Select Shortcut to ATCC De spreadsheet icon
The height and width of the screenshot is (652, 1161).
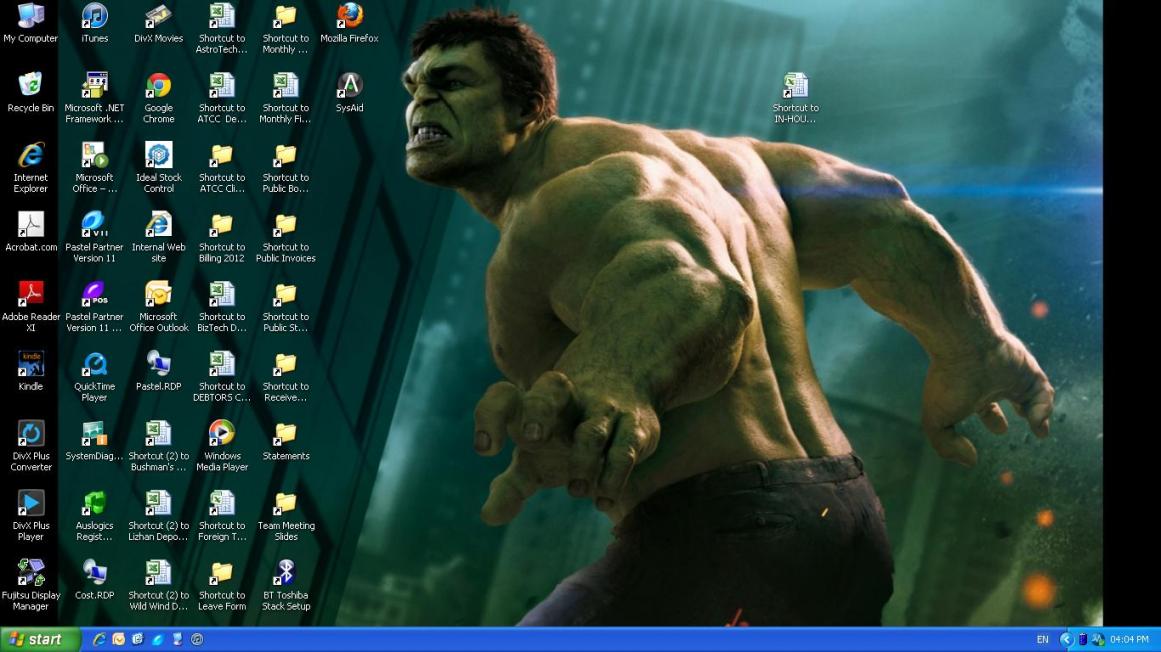pyautogui.click(x=221, y=85)
